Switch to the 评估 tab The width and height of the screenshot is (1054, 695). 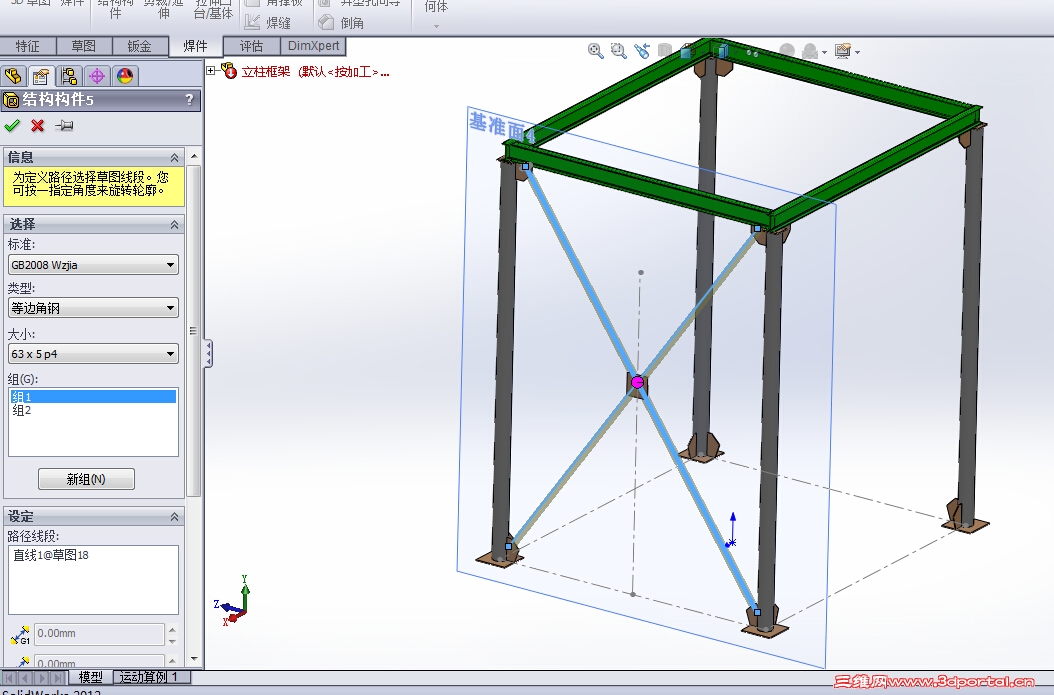(x=251, y=46)
